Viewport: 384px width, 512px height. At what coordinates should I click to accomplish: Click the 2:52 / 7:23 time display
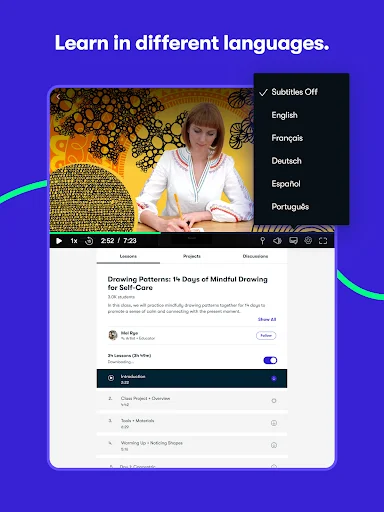tap(118, 241)
